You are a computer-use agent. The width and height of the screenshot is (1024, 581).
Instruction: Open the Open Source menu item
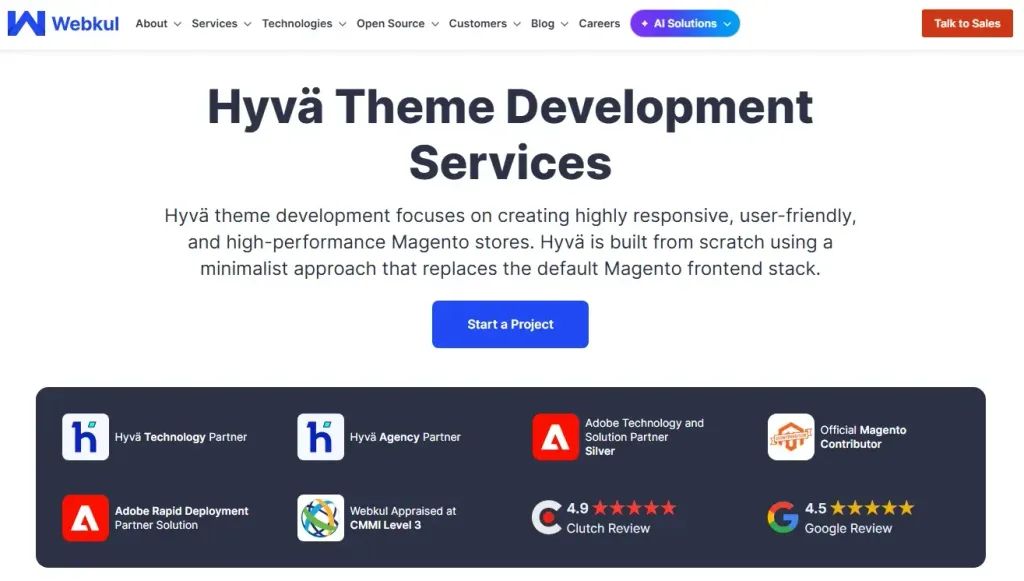[391, 24]
